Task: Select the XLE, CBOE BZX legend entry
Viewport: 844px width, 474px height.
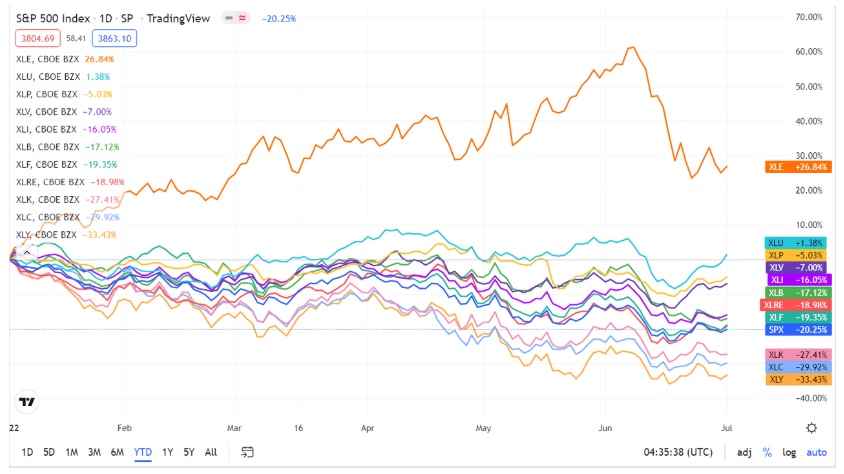Action: tap(48, 58)
